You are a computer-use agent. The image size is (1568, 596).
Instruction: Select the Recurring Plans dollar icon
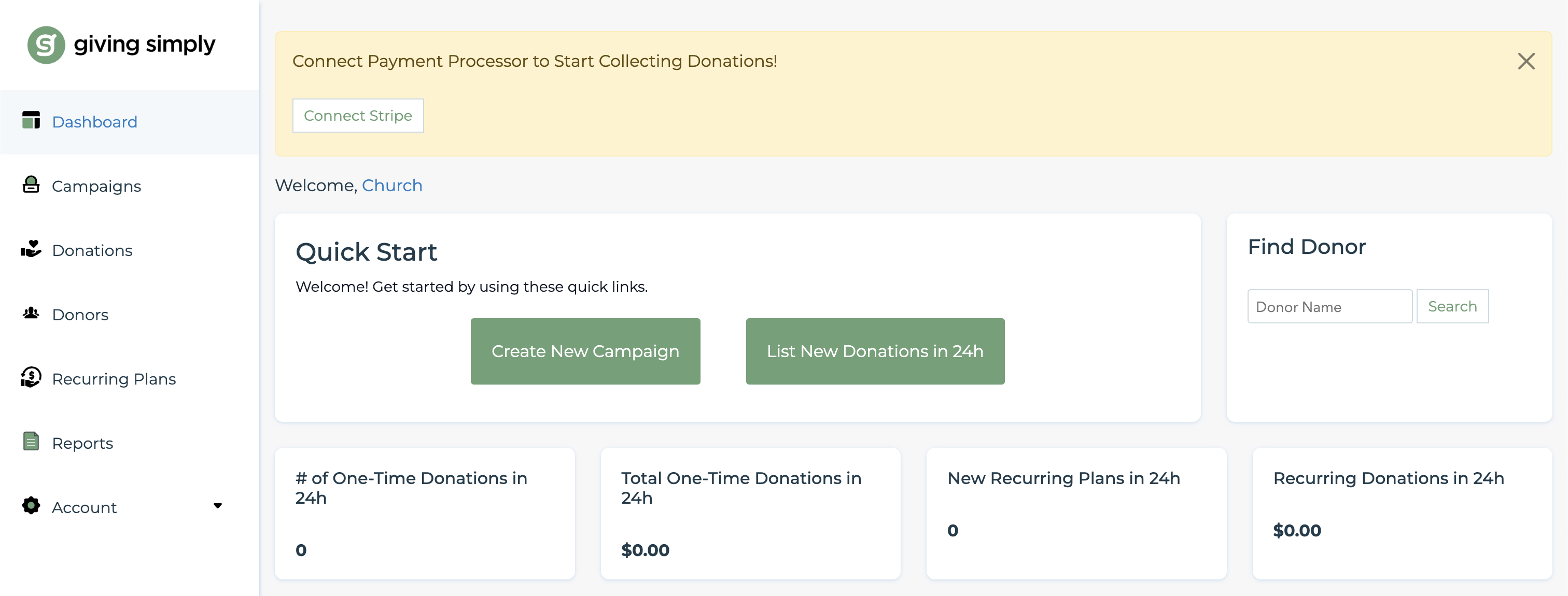pyautogui.click(x=31, y=377)
